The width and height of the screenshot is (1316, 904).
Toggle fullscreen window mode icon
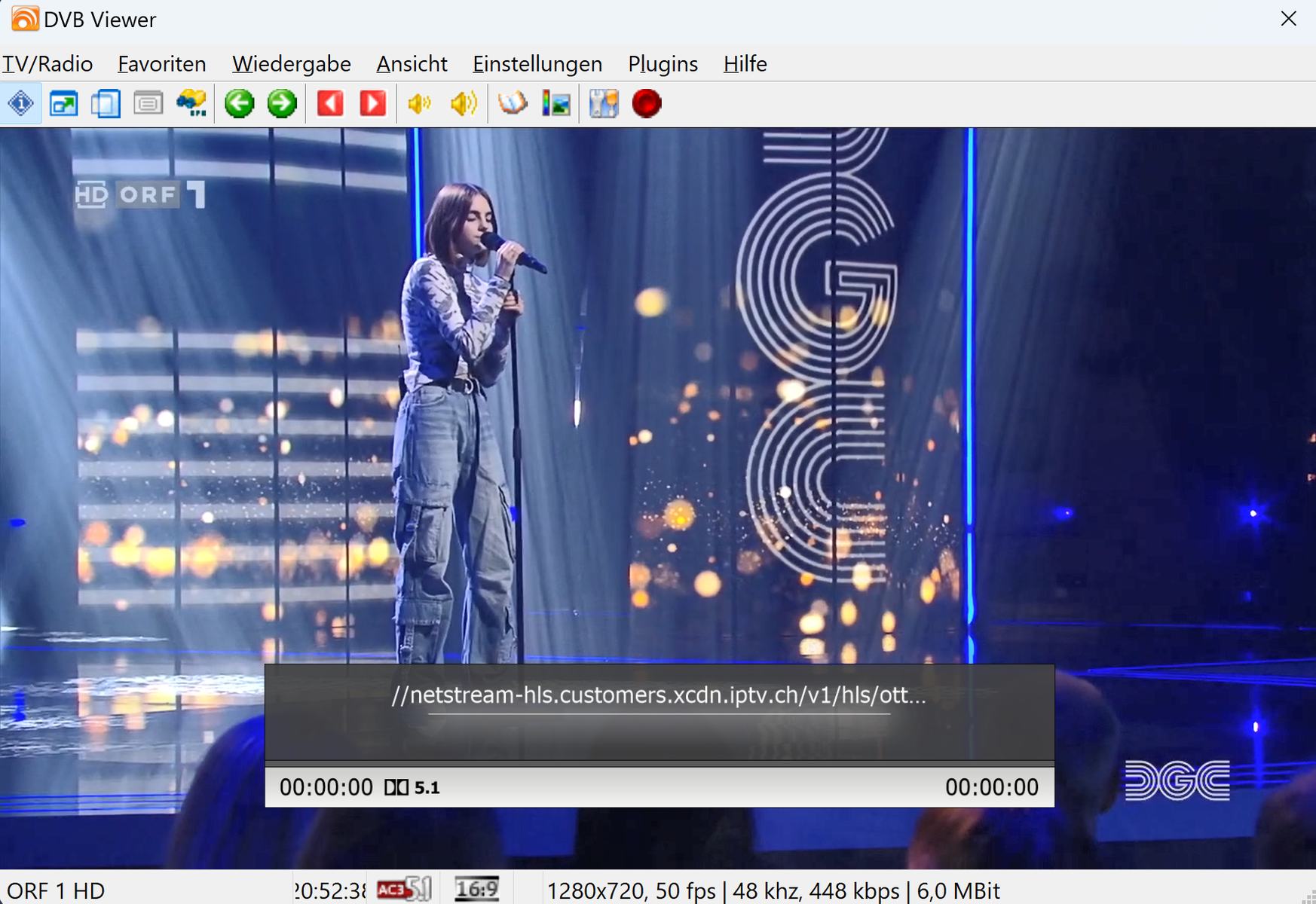(63, 103)
